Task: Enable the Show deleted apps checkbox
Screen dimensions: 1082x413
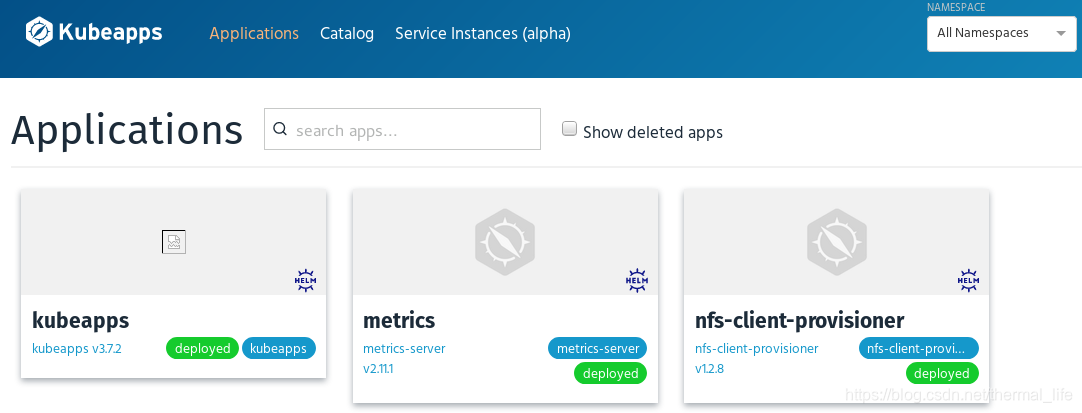Action: pos(569,129)
